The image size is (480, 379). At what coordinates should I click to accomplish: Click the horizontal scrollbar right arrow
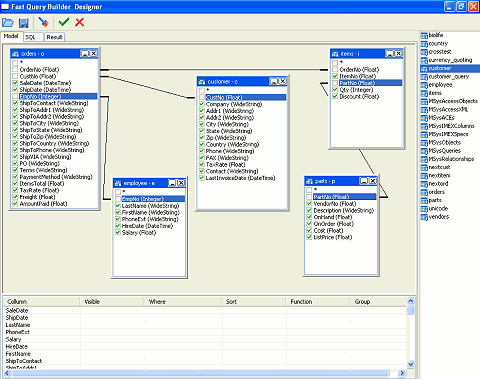(402, 373)
